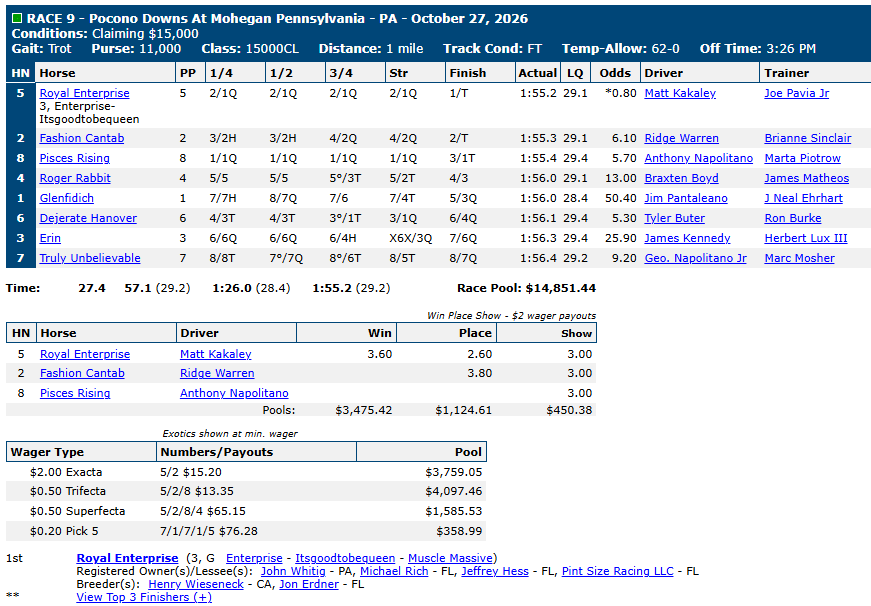Image resolution: width=871 pixels, height=606 pixels.
Task: Select Matt Kakaley in the payouts table
Action: [216, 354]
